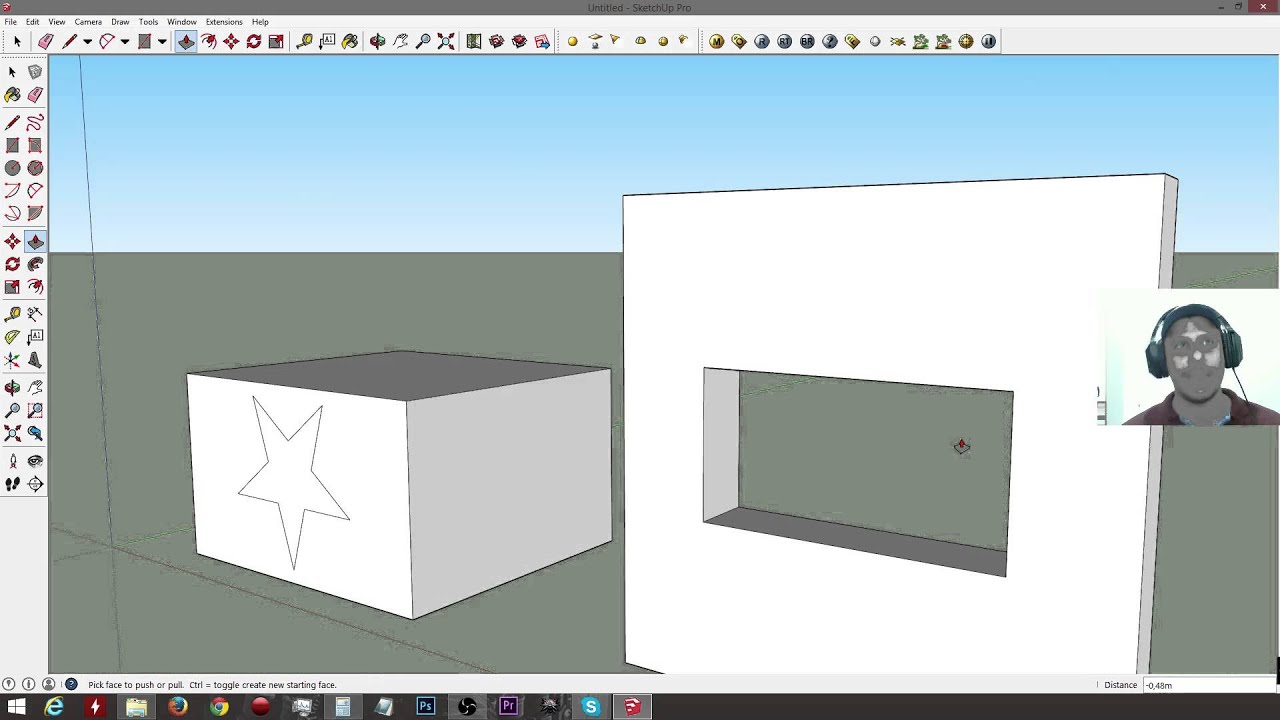Open the Camera menu
Screen dimensions: 1280x720
(88, 22)
